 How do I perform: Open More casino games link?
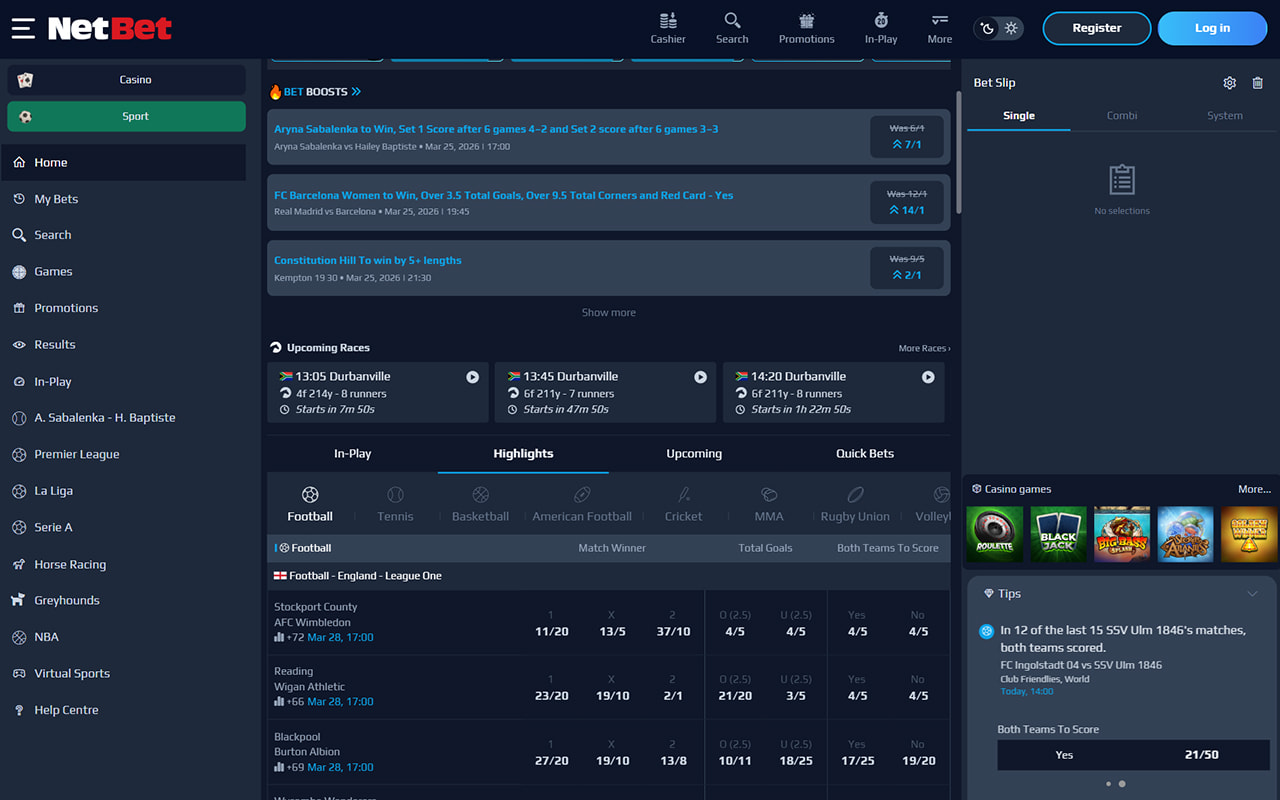(x=1255, y=490)
